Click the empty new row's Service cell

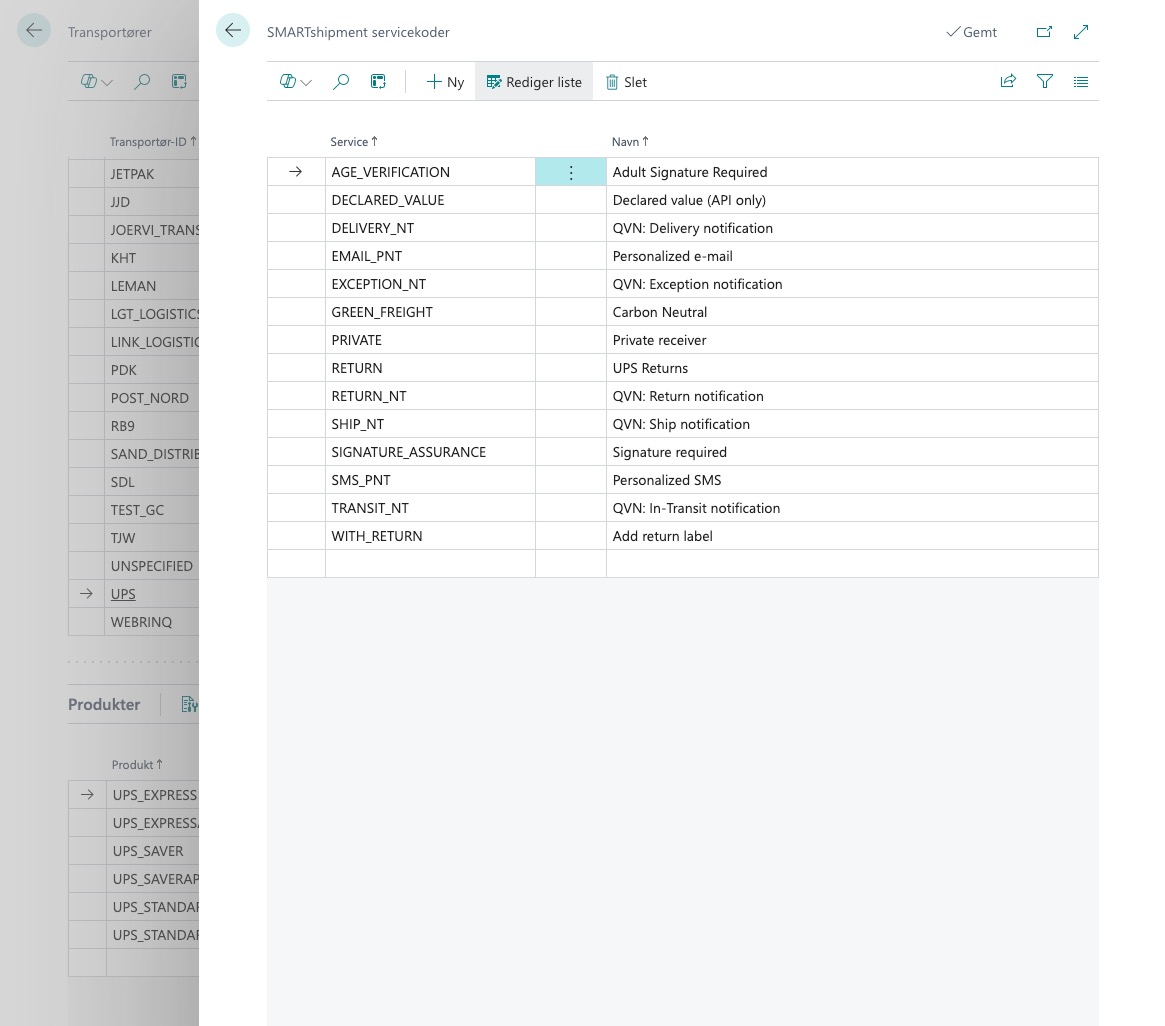[x=430, y=564]
